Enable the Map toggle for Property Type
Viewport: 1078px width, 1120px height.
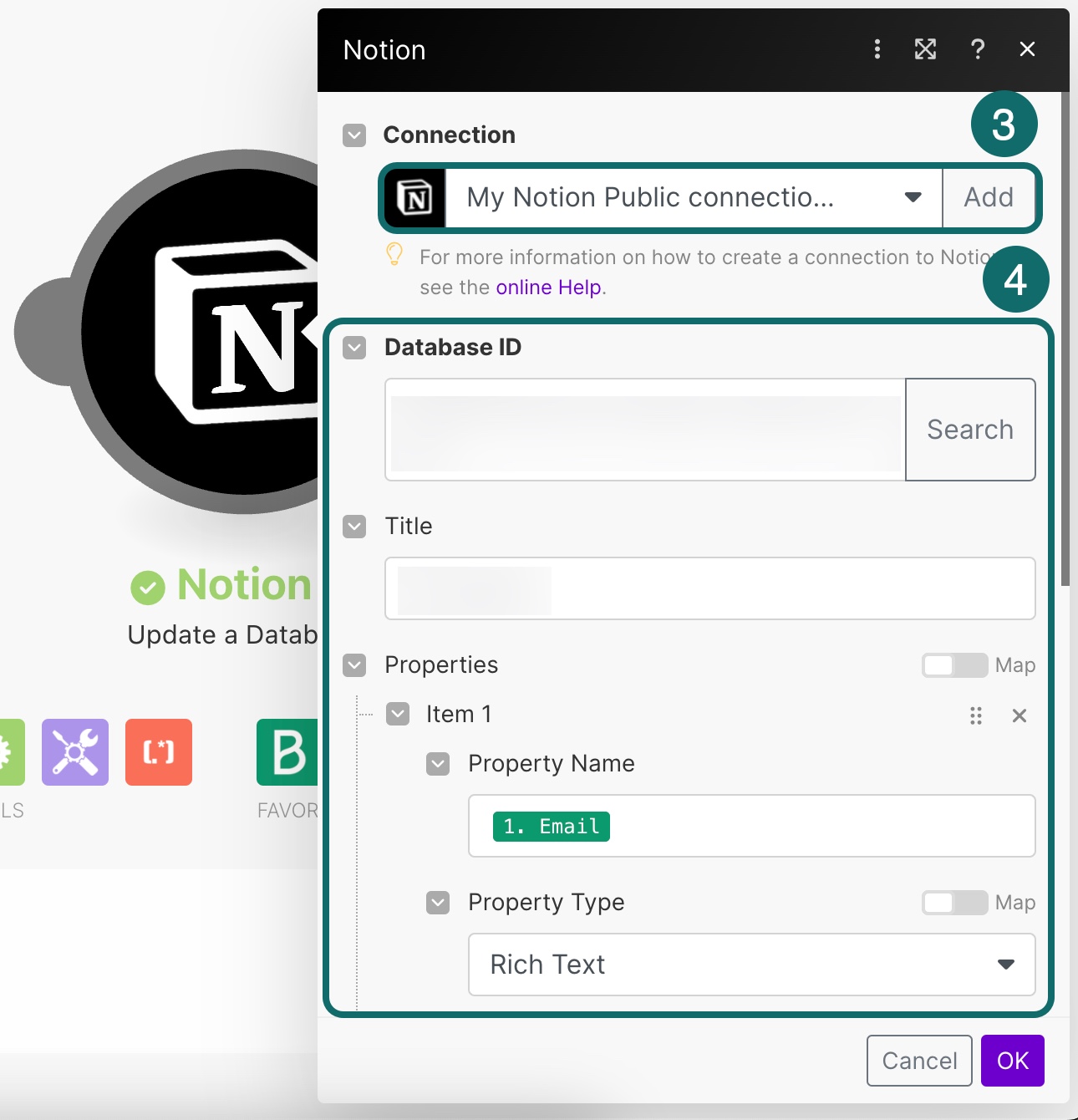click(x=953, y=903)
